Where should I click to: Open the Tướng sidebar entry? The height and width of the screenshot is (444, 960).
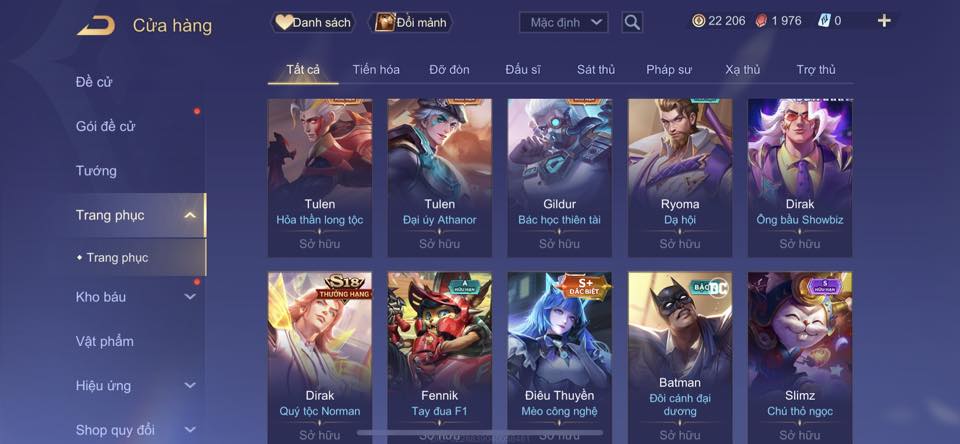tap(96, 171)
